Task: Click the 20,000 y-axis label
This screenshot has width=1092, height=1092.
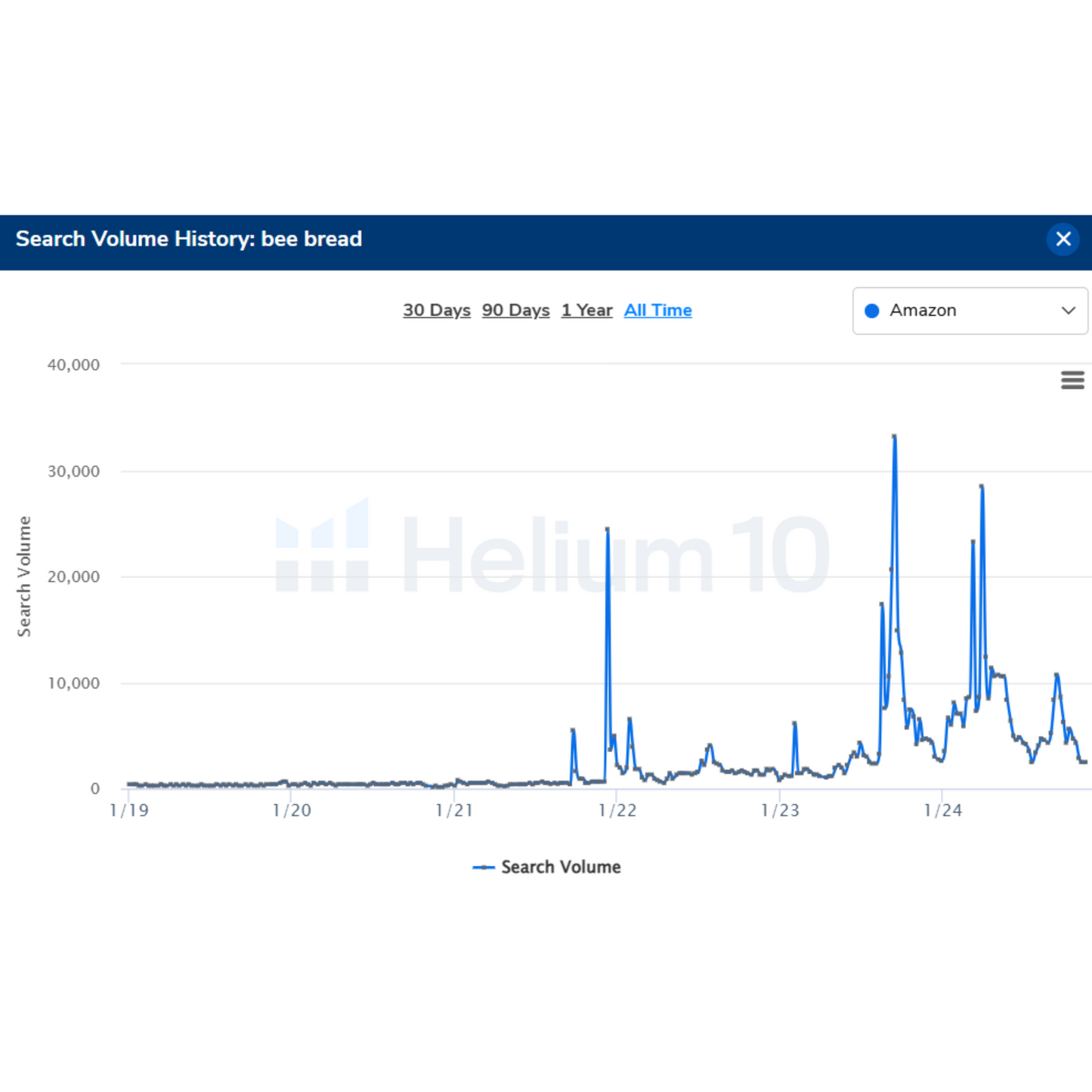Action: [73, 577]
